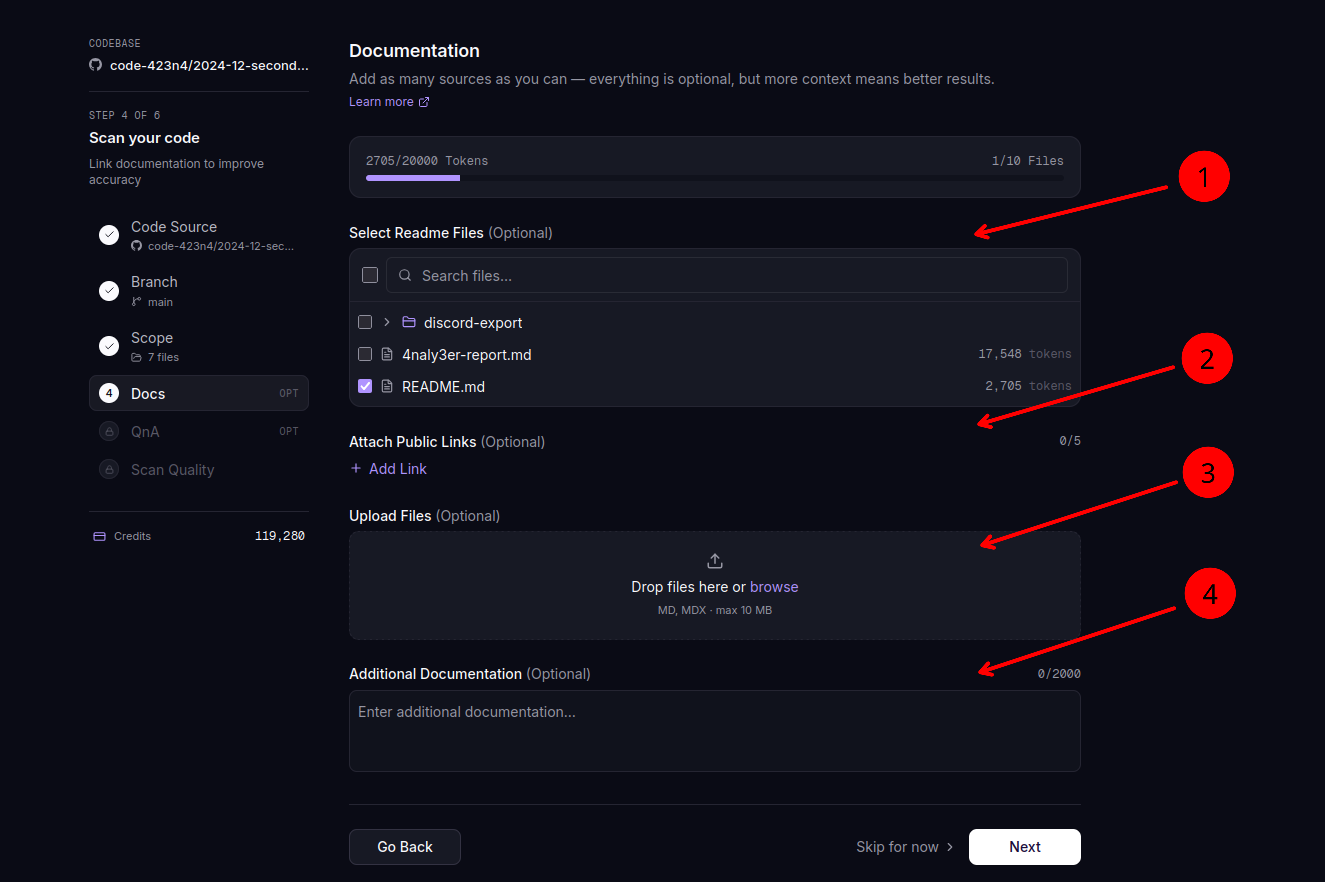Viewport: 1325px width, 882px height.
Task: Click the README.md file name
Action: point(443,387)
